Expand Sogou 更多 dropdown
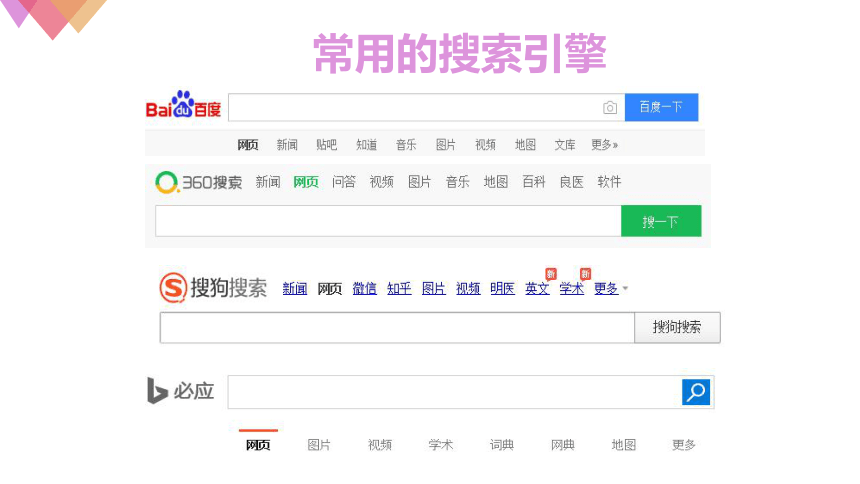Viewport: 860px width, 484px height. coord(610,289)
